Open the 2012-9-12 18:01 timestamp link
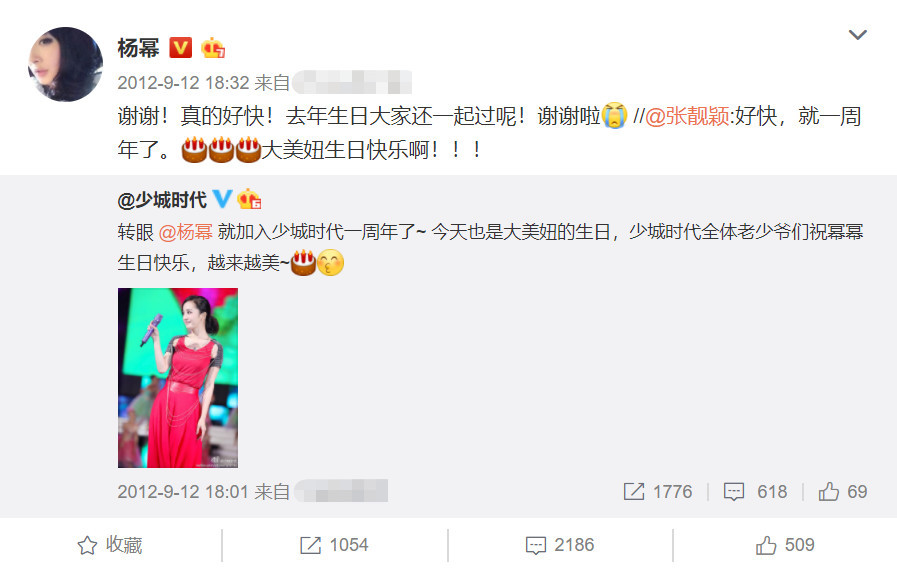This screenshot has height=572, width=897. 183,491
